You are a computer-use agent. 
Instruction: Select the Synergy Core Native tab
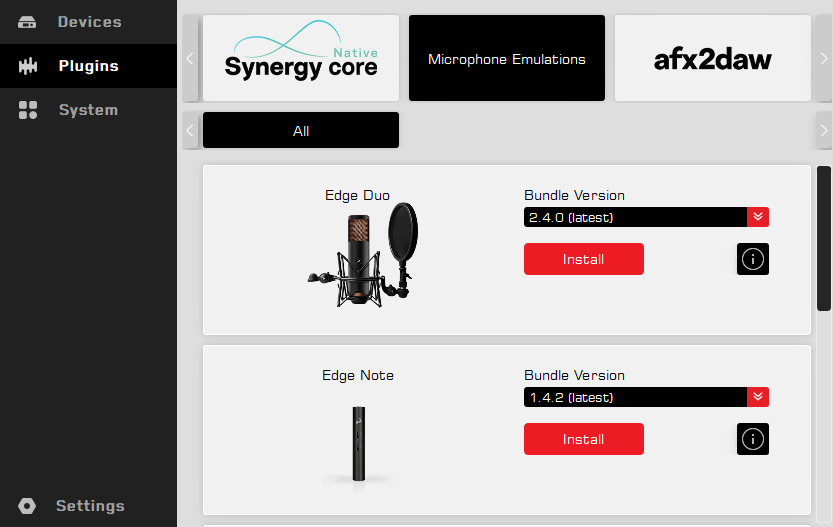point(301,58)
